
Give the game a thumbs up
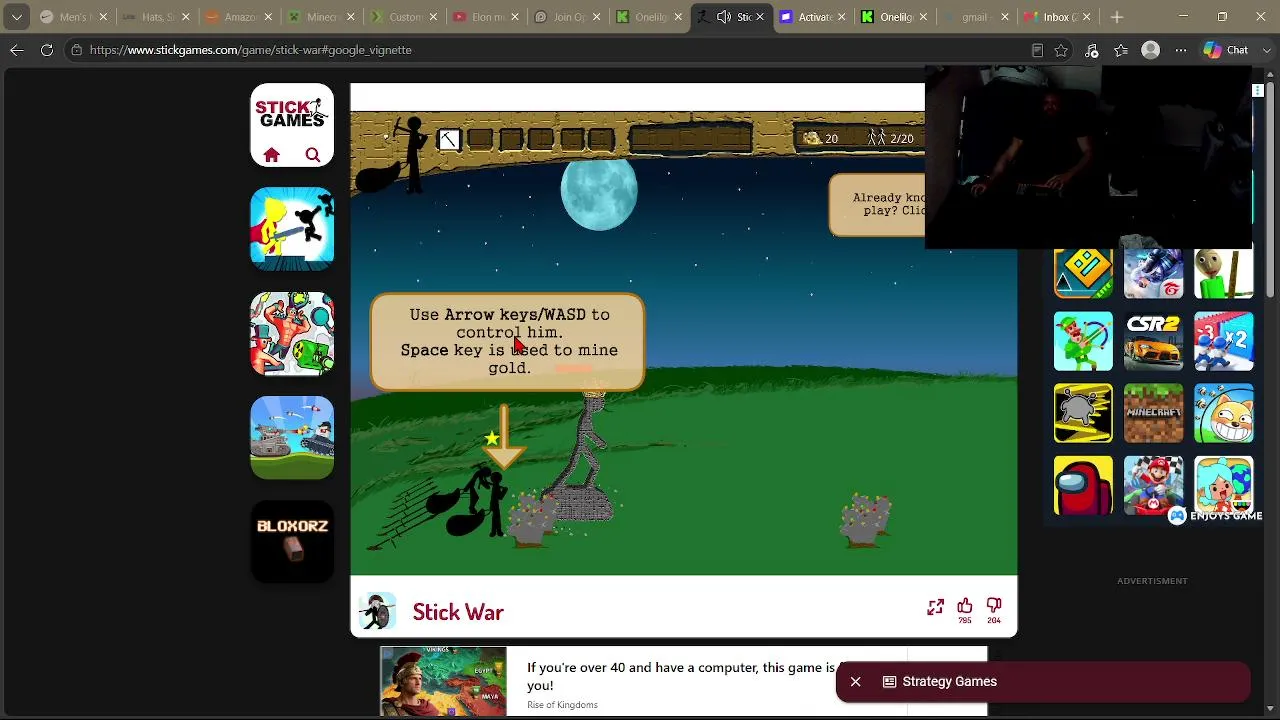click(x=965, y=606)
